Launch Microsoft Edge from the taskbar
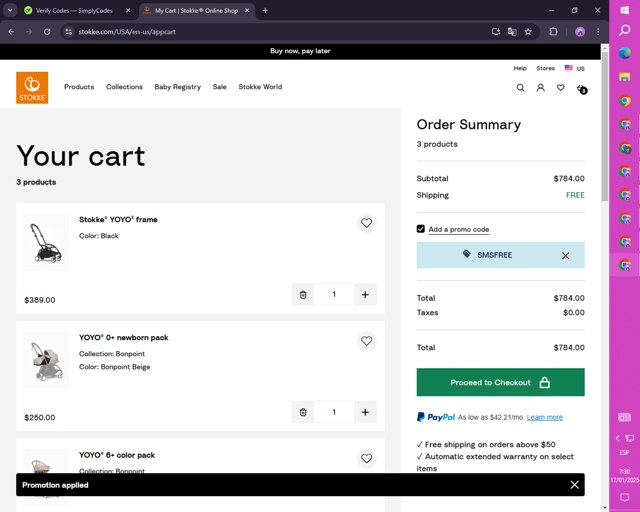This screenshot has width=640, height=512. tap(624, 53)
